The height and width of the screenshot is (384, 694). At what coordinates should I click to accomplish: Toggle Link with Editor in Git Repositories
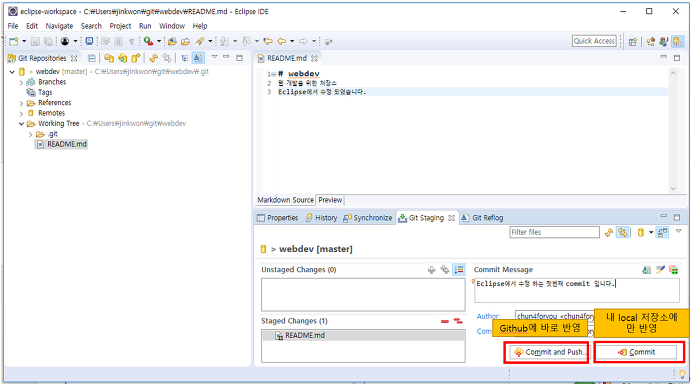(166, 58)
